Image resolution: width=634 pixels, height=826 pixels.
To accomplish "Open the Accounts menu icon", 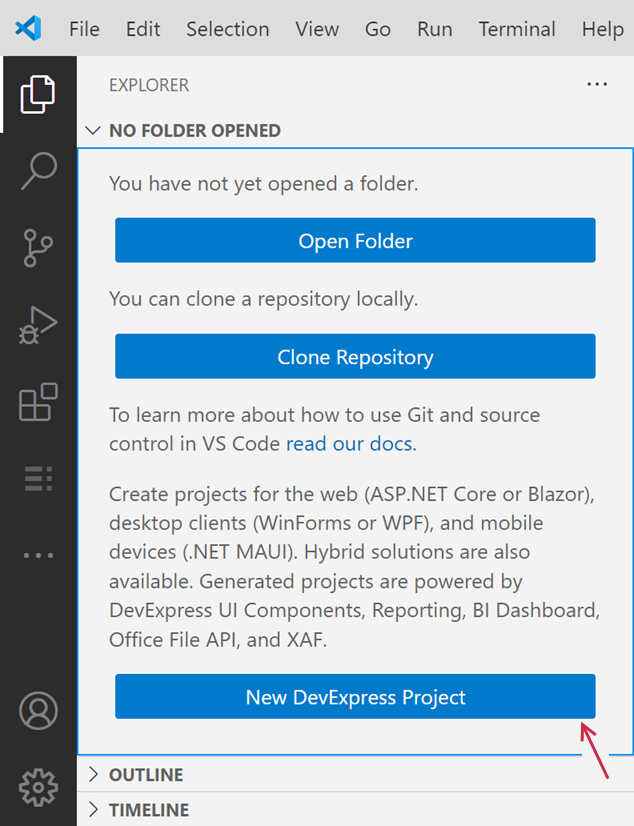I will [38, 711].
